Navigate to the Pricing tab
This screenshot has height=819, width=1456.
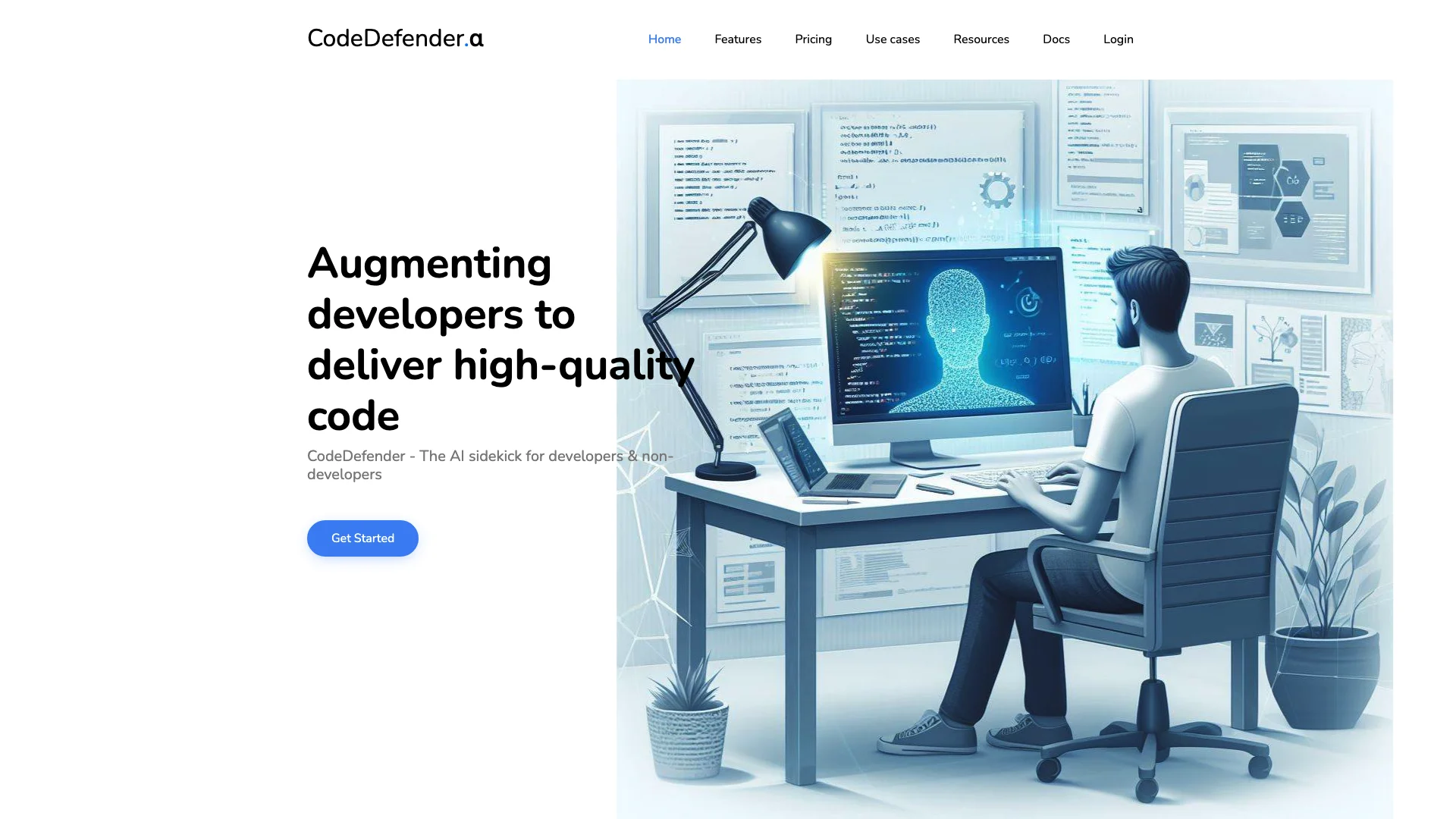(813, 39)
